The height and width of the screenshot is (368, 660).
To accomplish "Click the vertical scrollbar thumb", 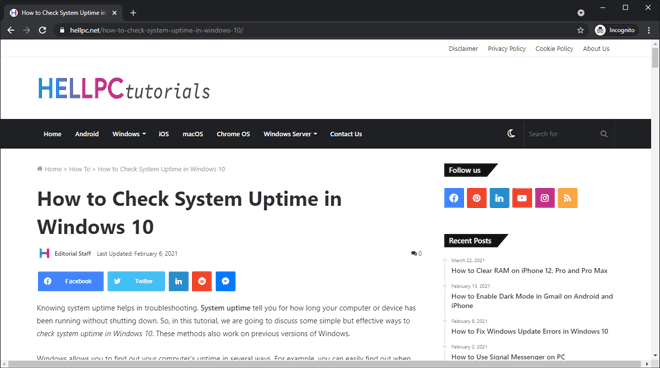I will pyautogui.click(x=655, y=58).
